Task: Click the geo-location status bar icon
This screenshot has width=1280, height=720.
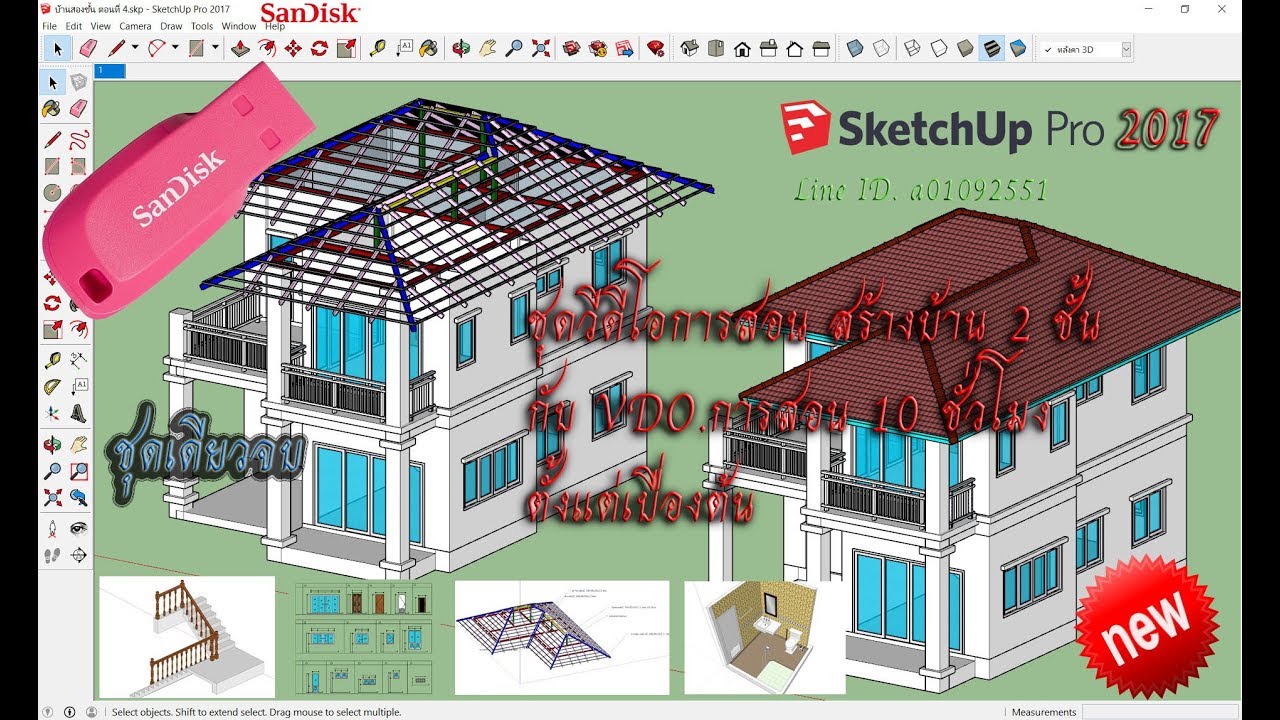Action: (x=46, y=712)
